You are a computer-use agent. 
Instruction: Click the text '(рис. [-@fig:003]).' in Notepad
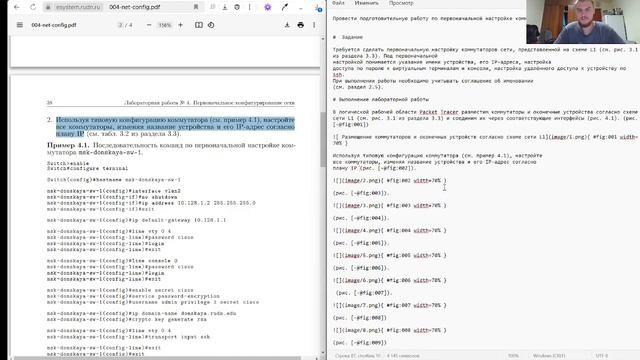[x=361, y=193]
